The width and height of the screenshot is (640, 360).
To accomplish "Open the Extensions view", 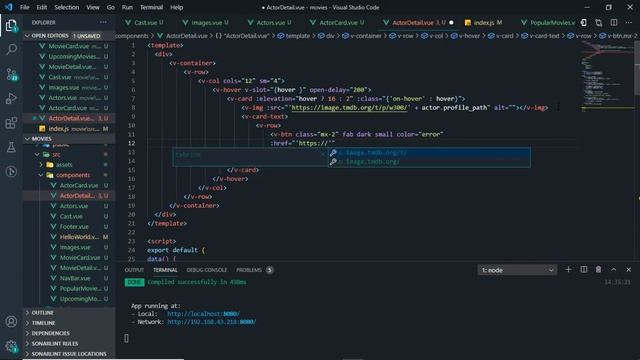I will click(x=11, y=123).
